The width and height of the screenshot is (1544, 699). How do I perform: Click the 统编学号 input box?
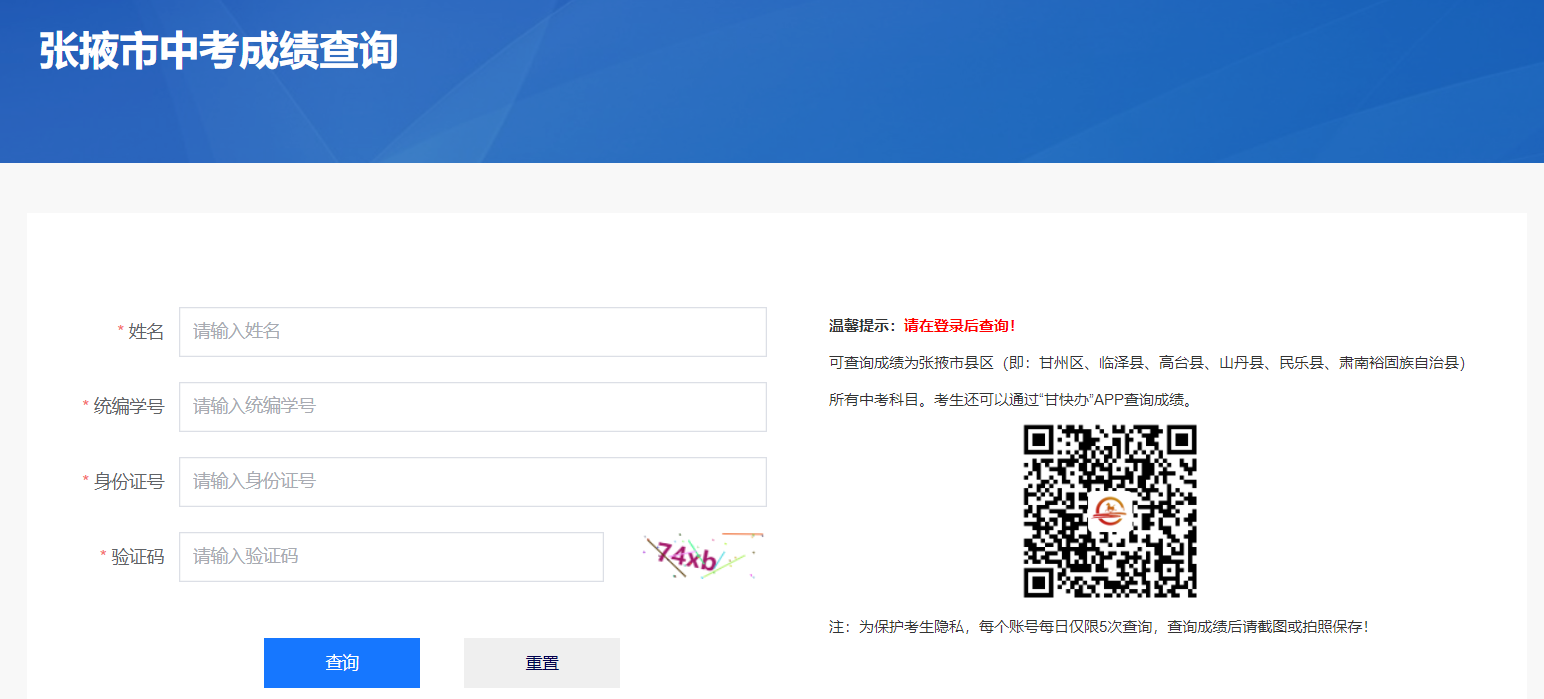(472, 407)
